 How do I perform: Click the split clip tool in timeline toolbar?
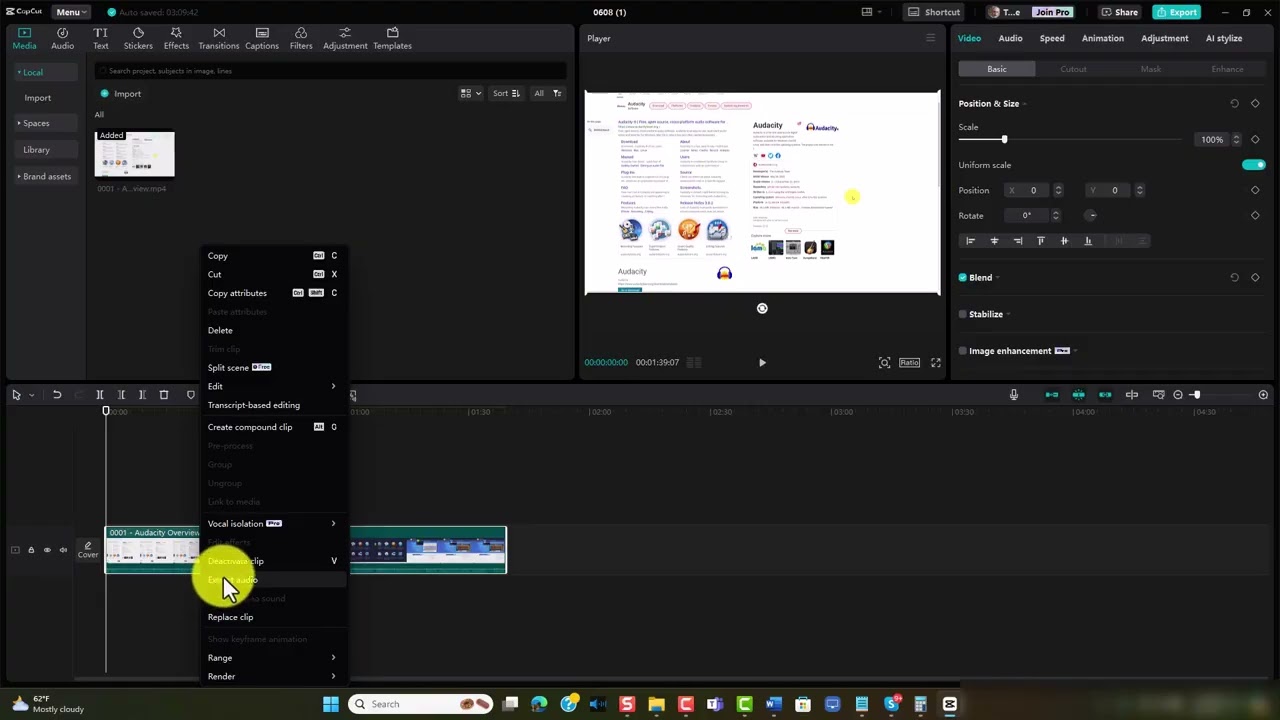pyautogui.click(x=100, y=395)
